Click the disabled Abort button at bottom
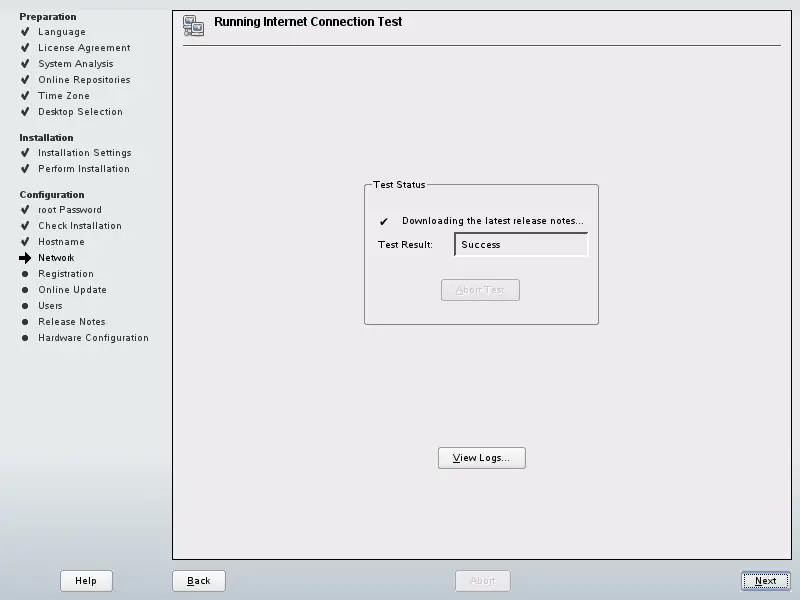This screenshot has height=600, width=800. (x=483, y=581)
